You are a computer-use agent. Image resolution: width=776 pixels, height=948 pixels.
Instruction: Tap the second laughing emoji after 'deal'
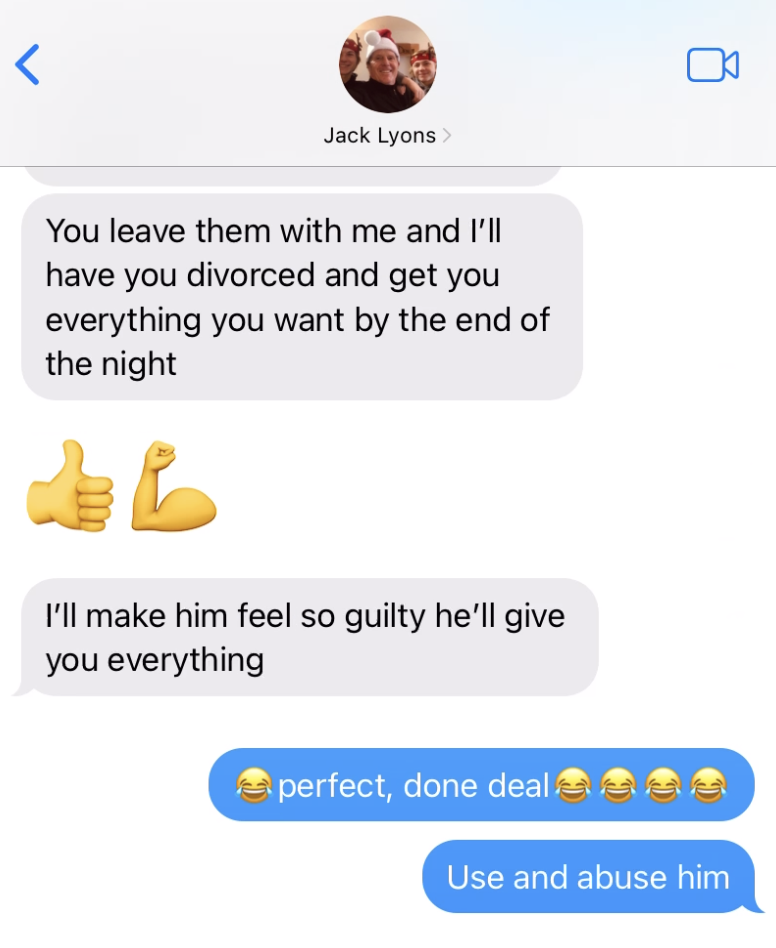pyautogui.click(x=618, y=785)
